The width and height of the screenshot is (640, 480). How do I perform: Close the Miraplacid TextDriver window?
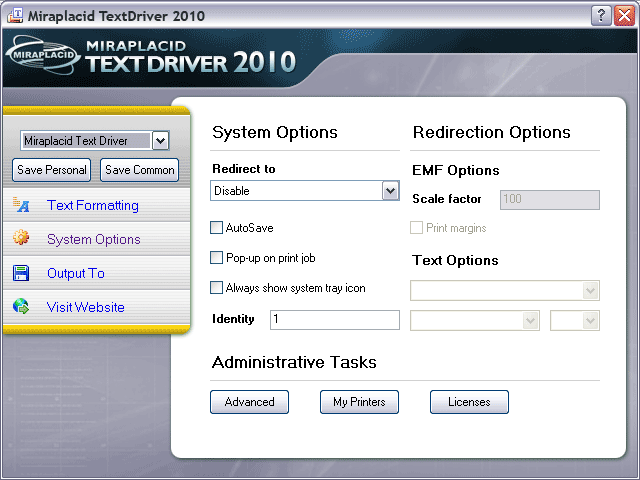coord(624,16)
